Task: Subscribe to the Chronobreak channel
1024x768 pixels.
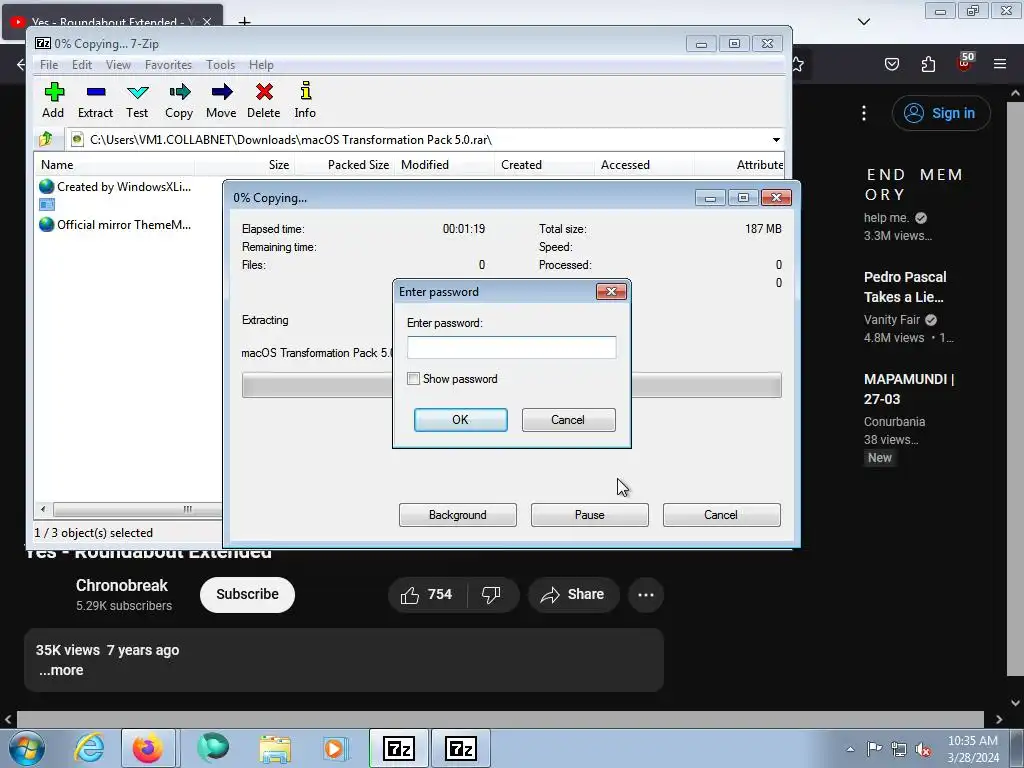Action: 248,594
